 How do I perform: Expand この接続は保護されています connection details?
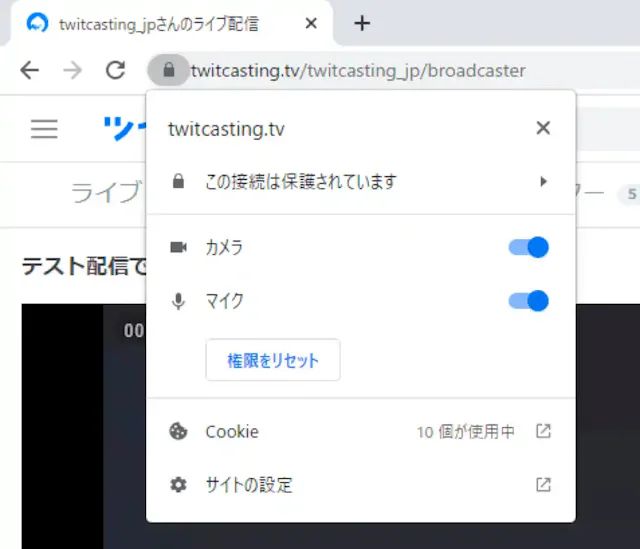click(x=361, y=181)
